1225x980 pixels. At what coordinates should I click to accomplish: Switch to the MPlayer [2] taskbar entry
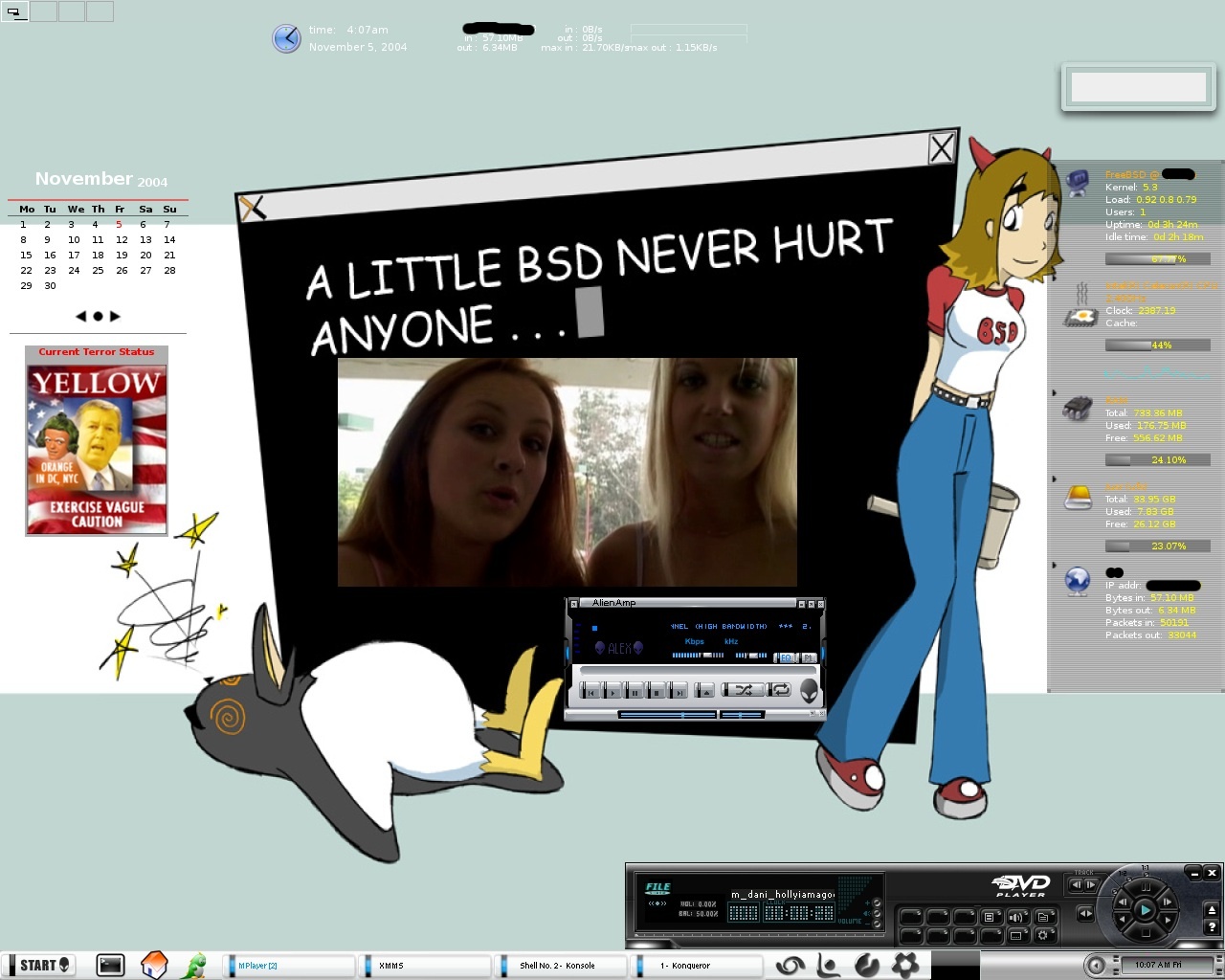tap(288, 966)
